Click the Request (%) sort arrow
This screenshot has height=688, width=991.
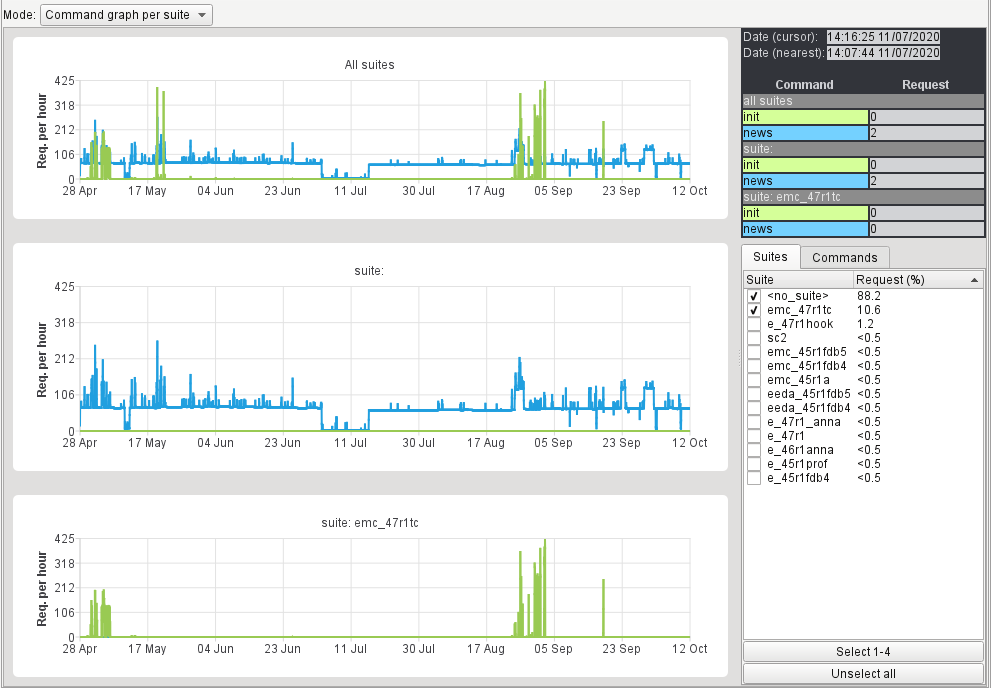coord(974,281)
